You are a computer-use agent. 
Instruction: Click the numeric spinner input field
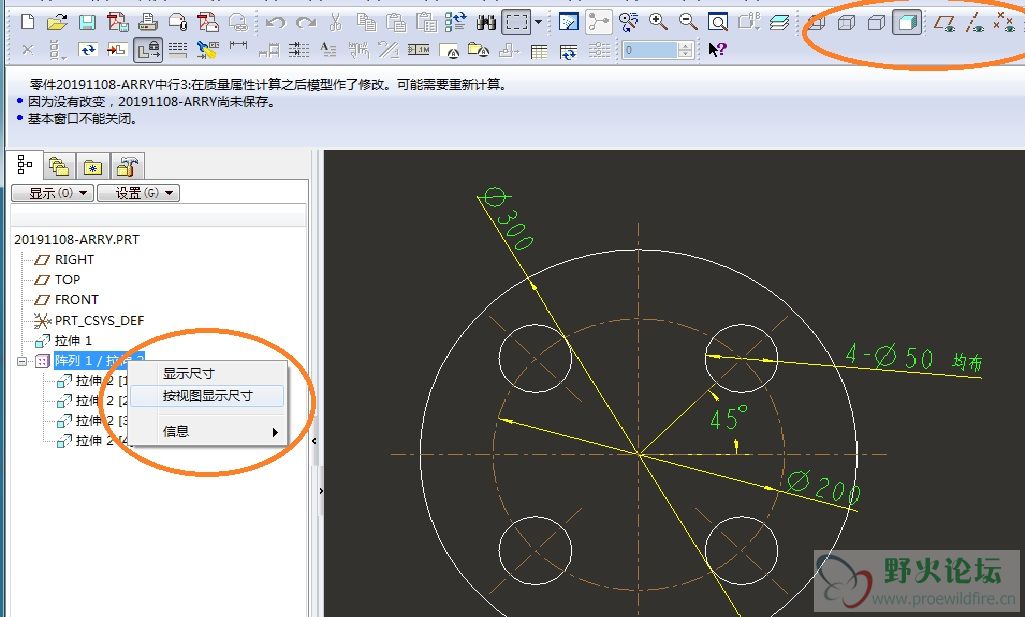tap(650, 49)
